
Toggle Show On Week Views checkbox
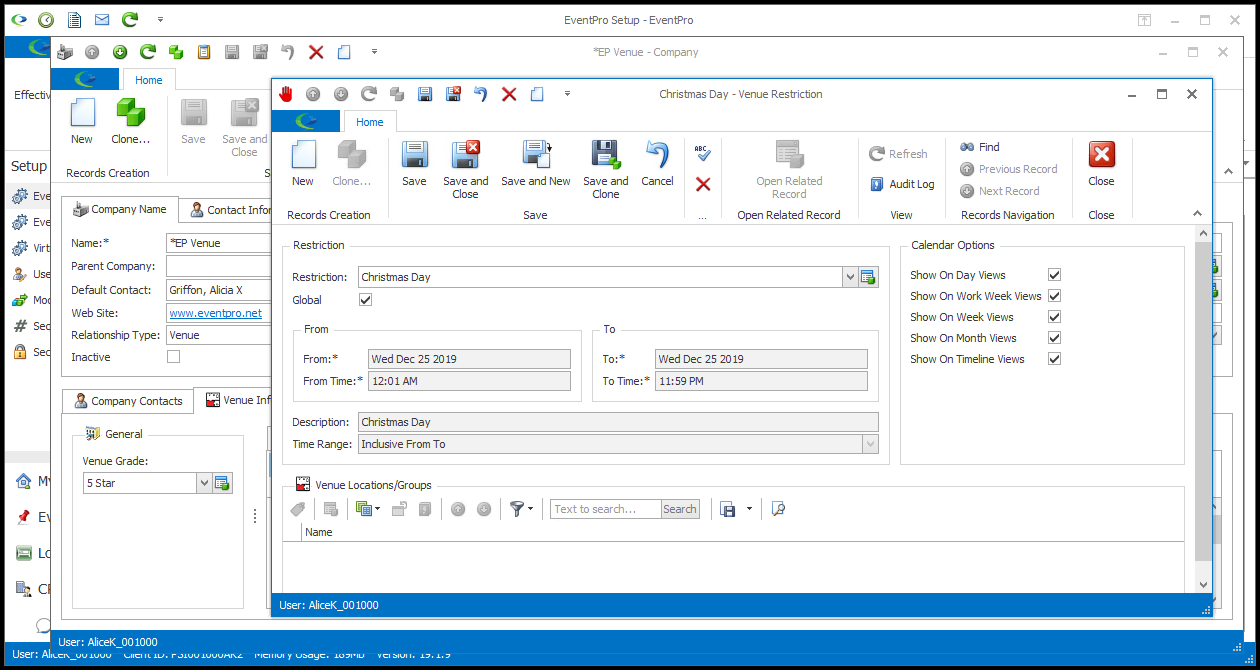pyautogui.click(x=1054, y=317)
